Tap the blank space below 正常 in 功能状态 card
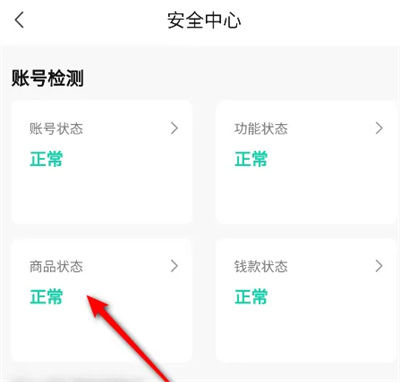Image resolution: width=400 pixels, height=382 pixels. (307, 195)
